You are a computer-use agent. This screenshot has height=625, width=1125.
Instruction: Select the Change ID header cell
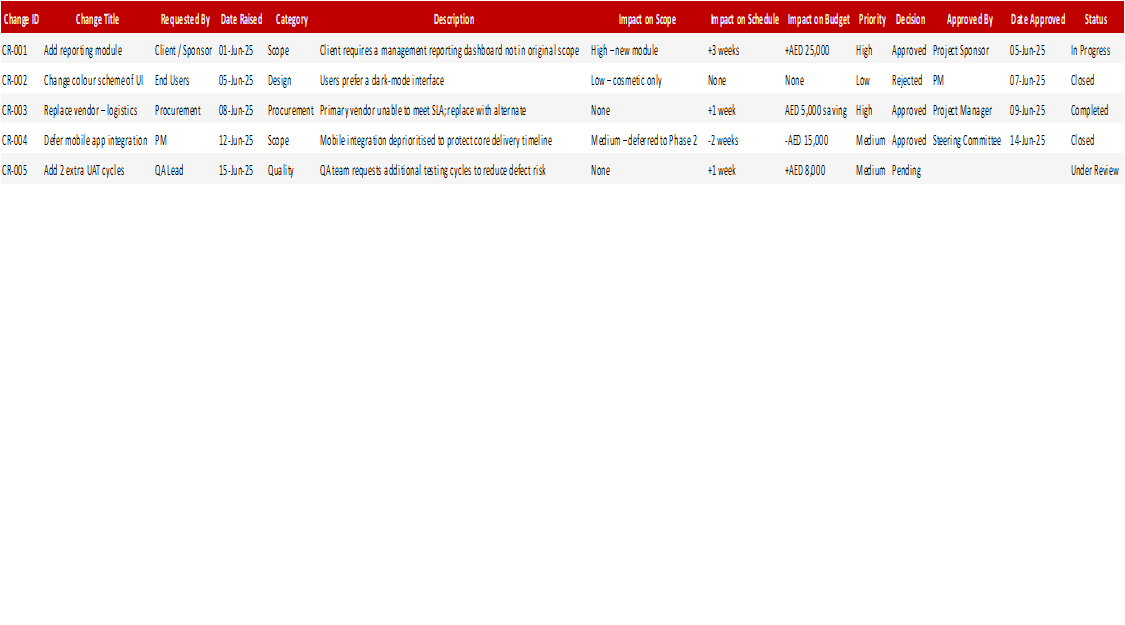click(x=21, y=19)
